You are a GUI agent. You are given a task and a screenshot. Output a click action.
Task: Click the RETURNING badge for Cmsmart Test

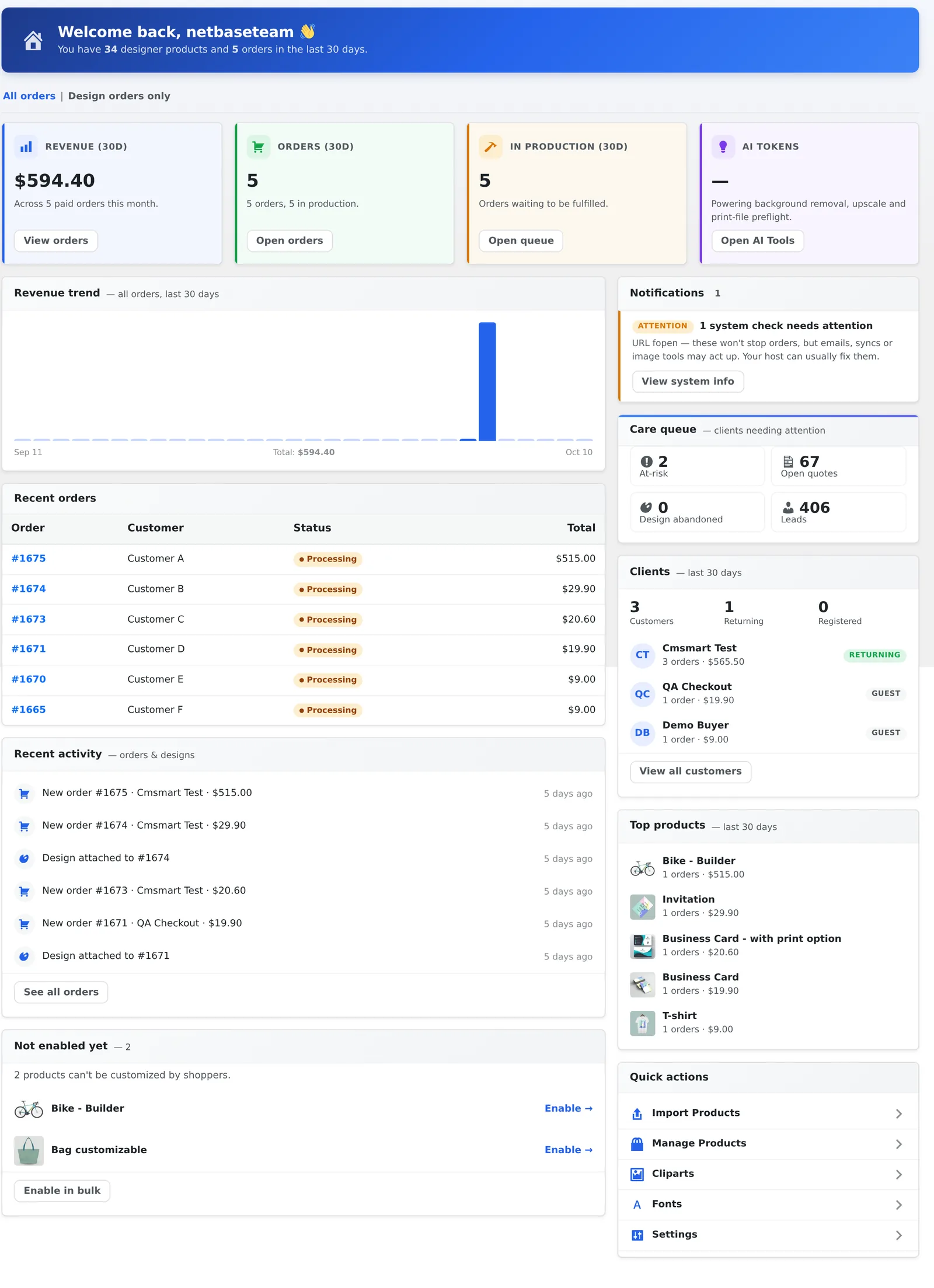click(x=874, y=655)
